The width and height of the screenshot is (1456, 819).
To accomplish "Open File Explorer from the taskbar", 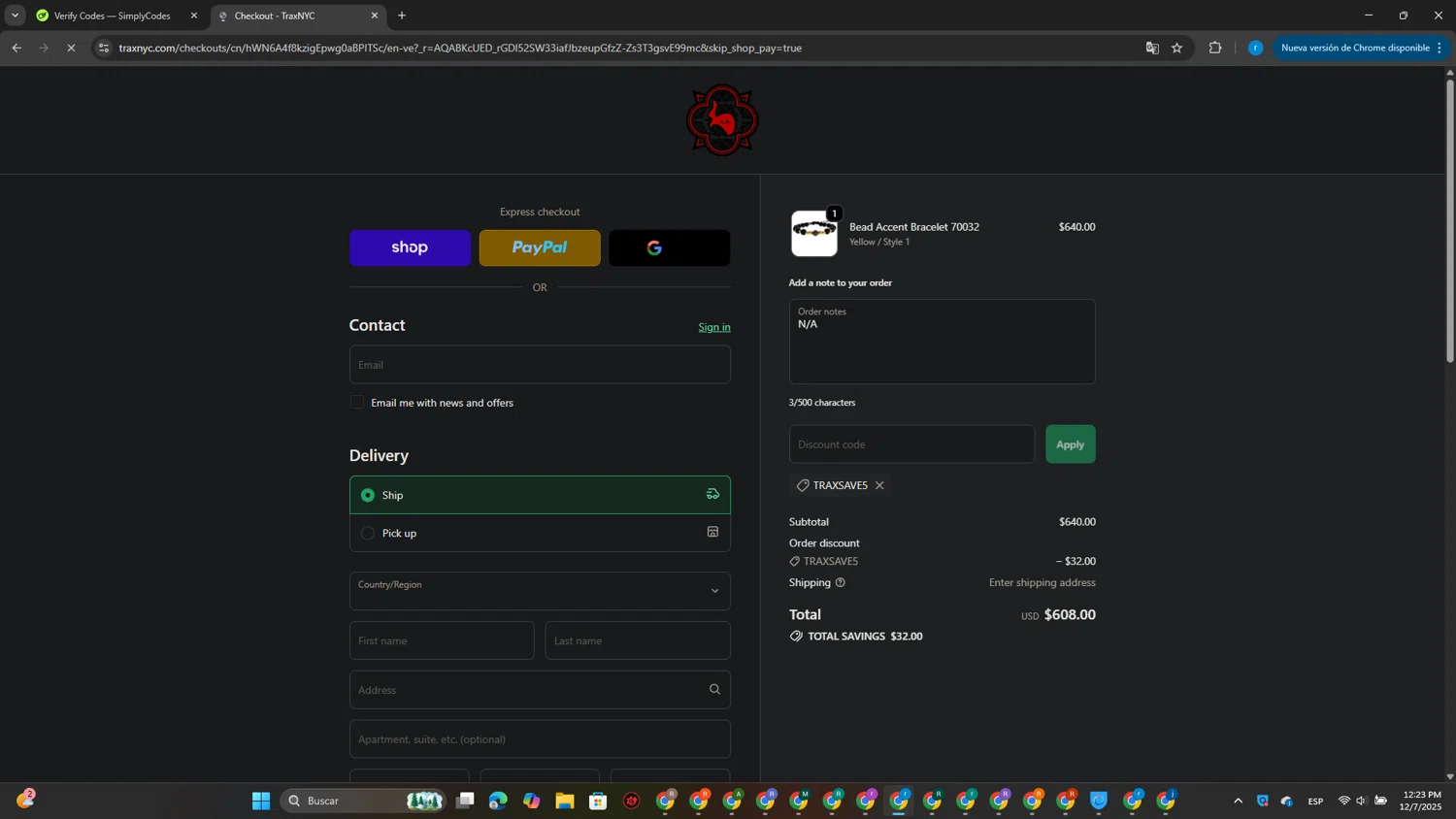I will (565, 801).
